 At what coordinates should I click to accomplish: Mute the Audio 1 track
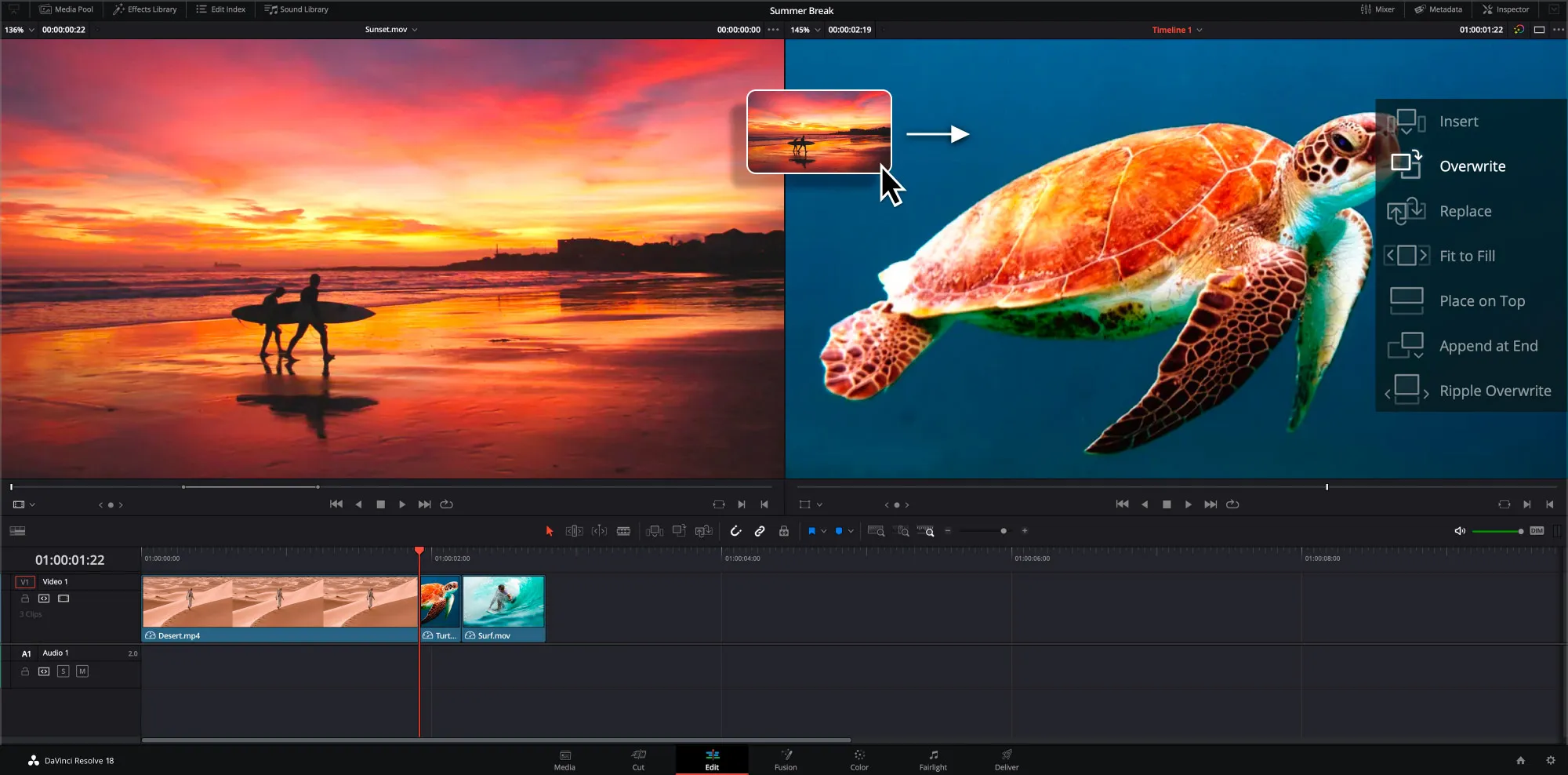point(82,671)
